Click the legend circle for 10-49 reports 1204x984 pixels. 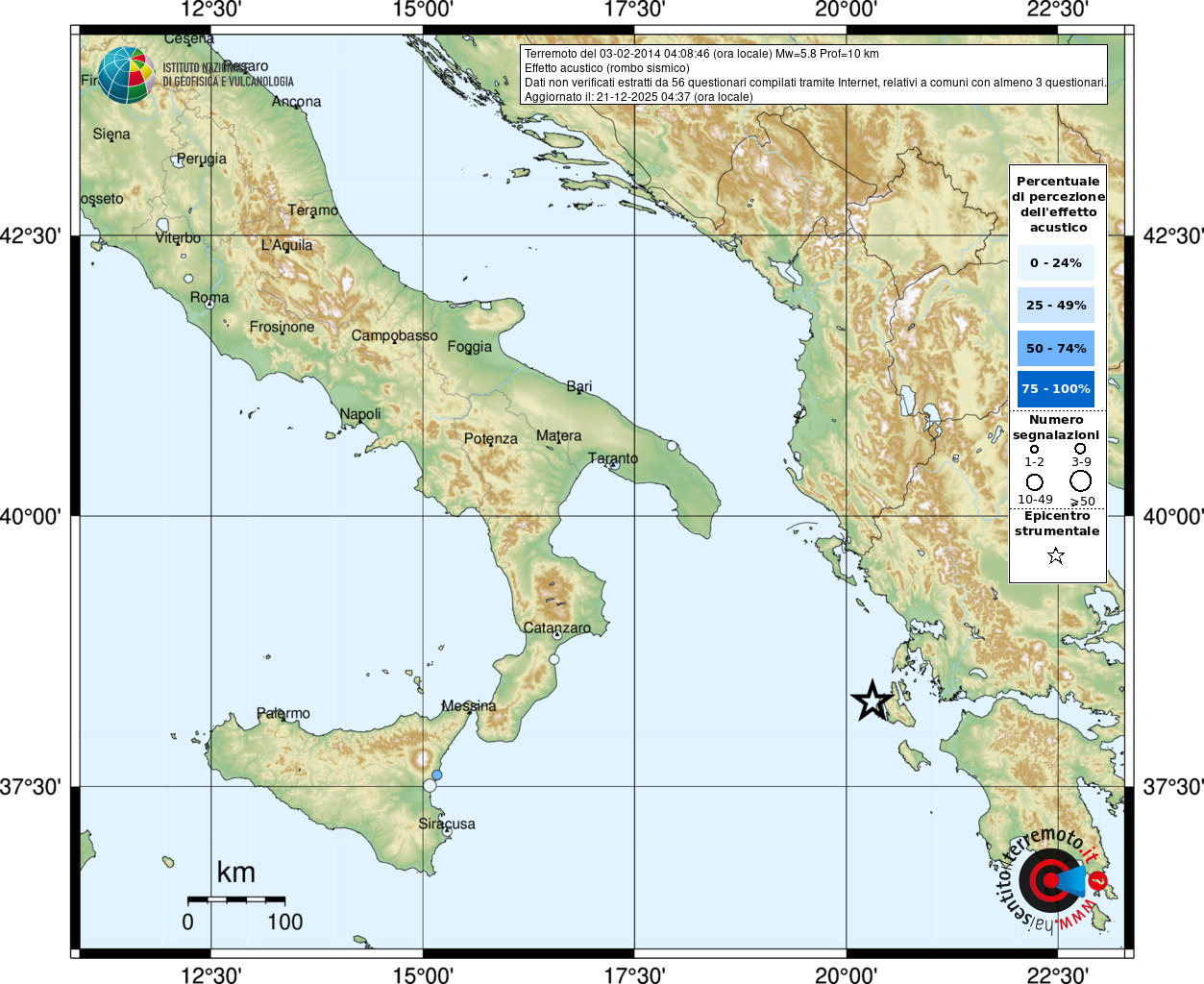[1035, 481]
